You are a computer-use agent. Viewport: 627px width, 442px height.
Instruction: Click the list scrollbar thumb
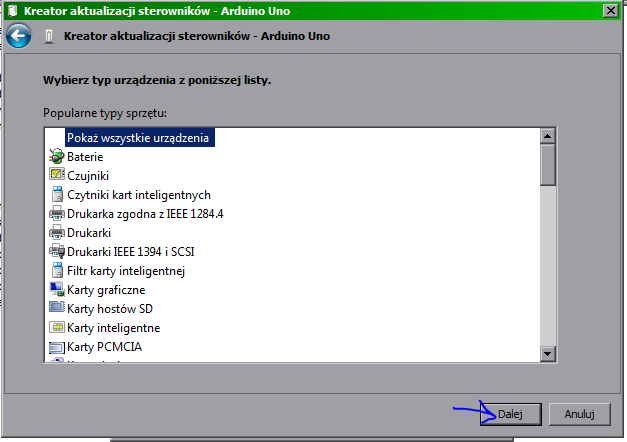tap(547, 164)
